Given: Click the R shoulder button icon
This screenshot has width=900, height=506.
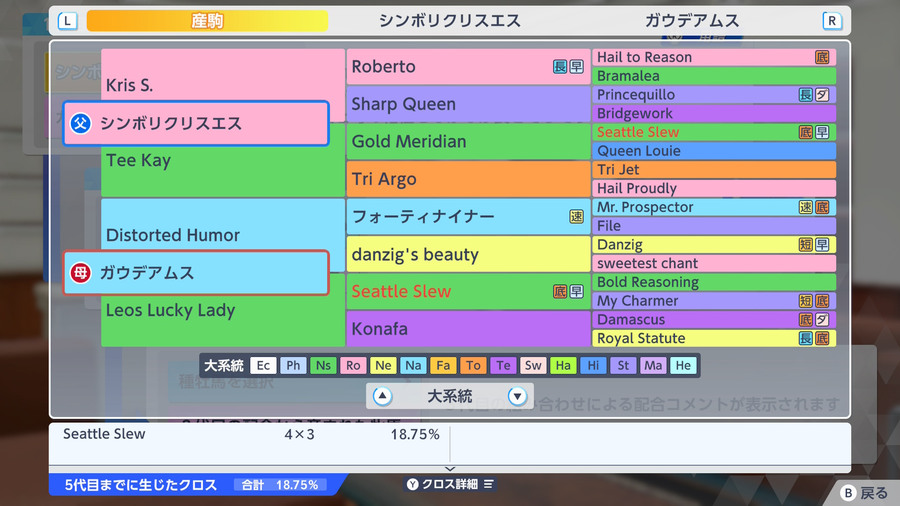Looking at the screenshot, I should [x=832, y=21].
